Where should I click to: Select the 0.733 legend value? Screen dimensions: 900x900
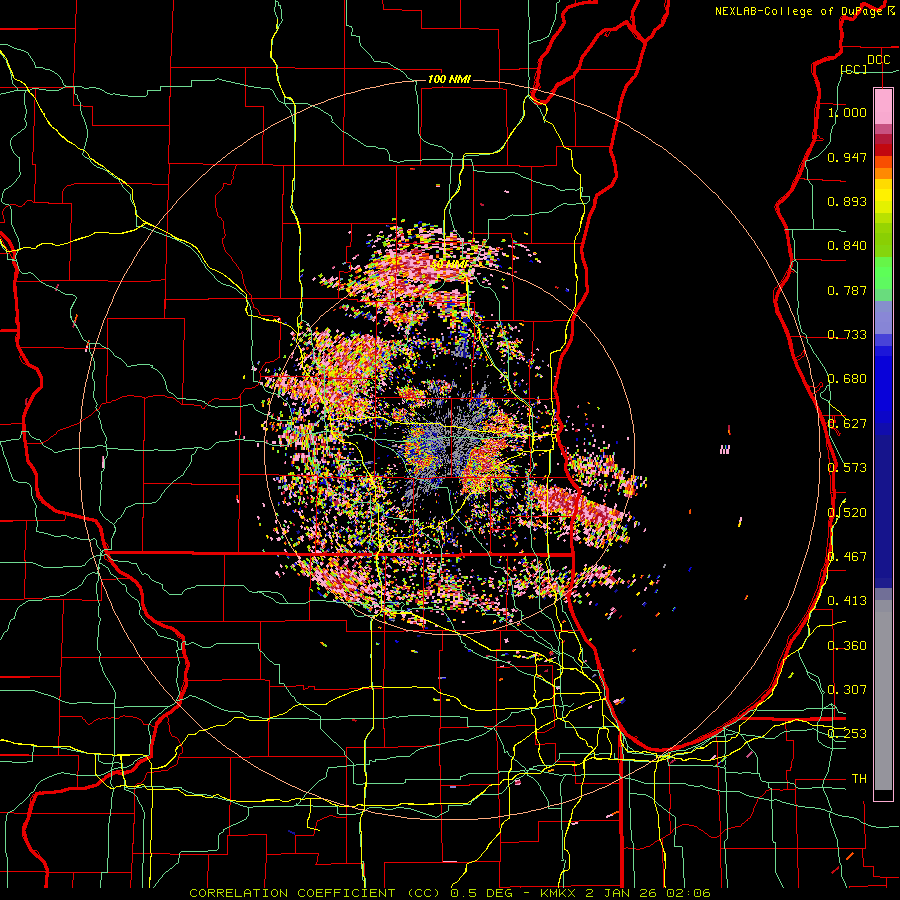pyautogui.click(x=847, y=335)
